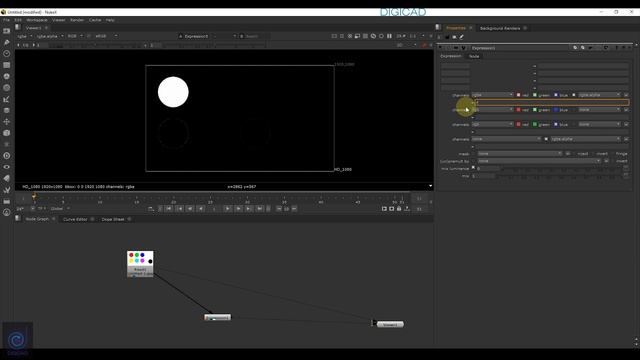Screen dimensions: 640x360
Task: Open the Viewer menu
Action: (x=58, y=20)
